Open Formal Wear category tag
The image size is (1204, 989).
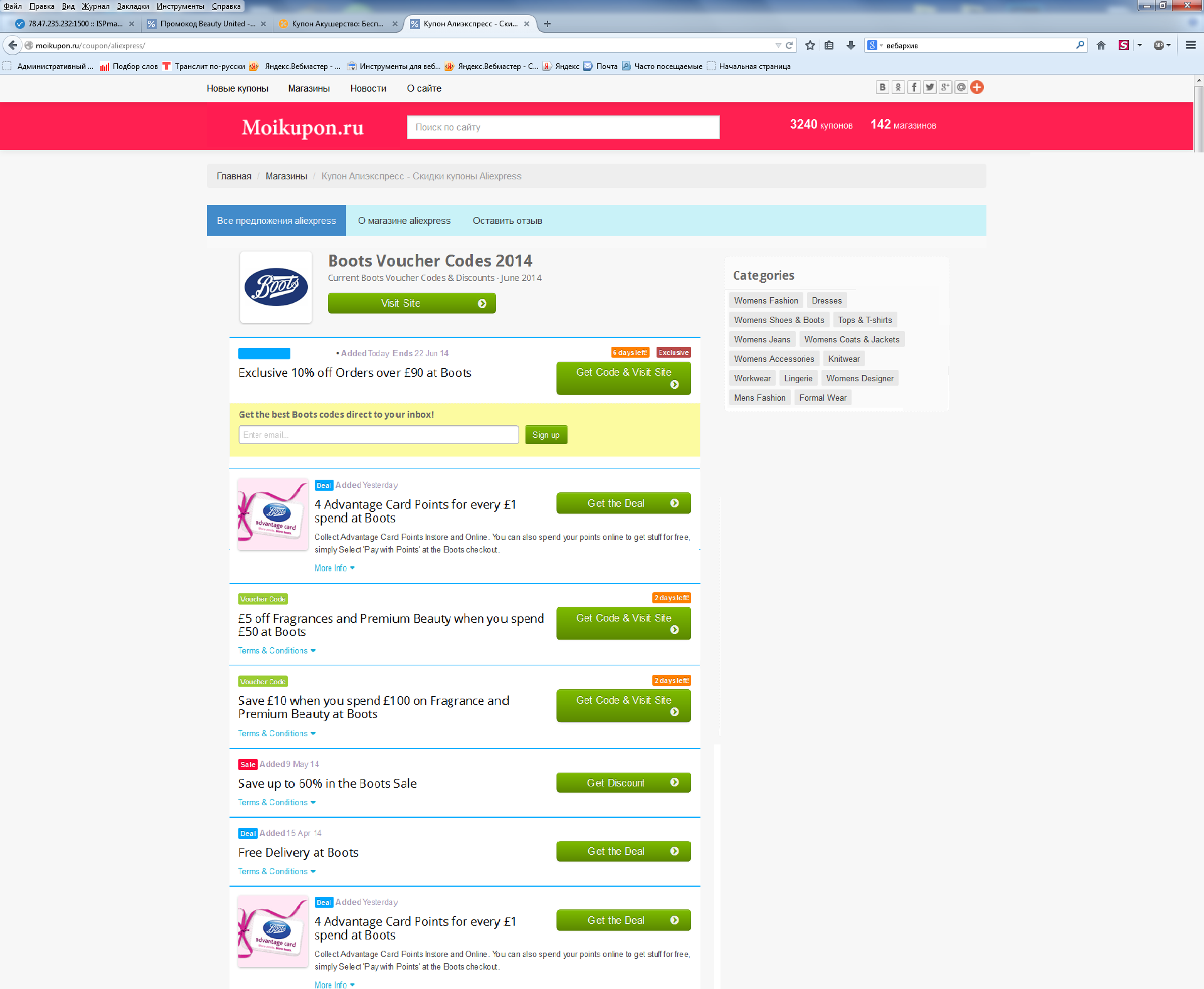point(823,398)
